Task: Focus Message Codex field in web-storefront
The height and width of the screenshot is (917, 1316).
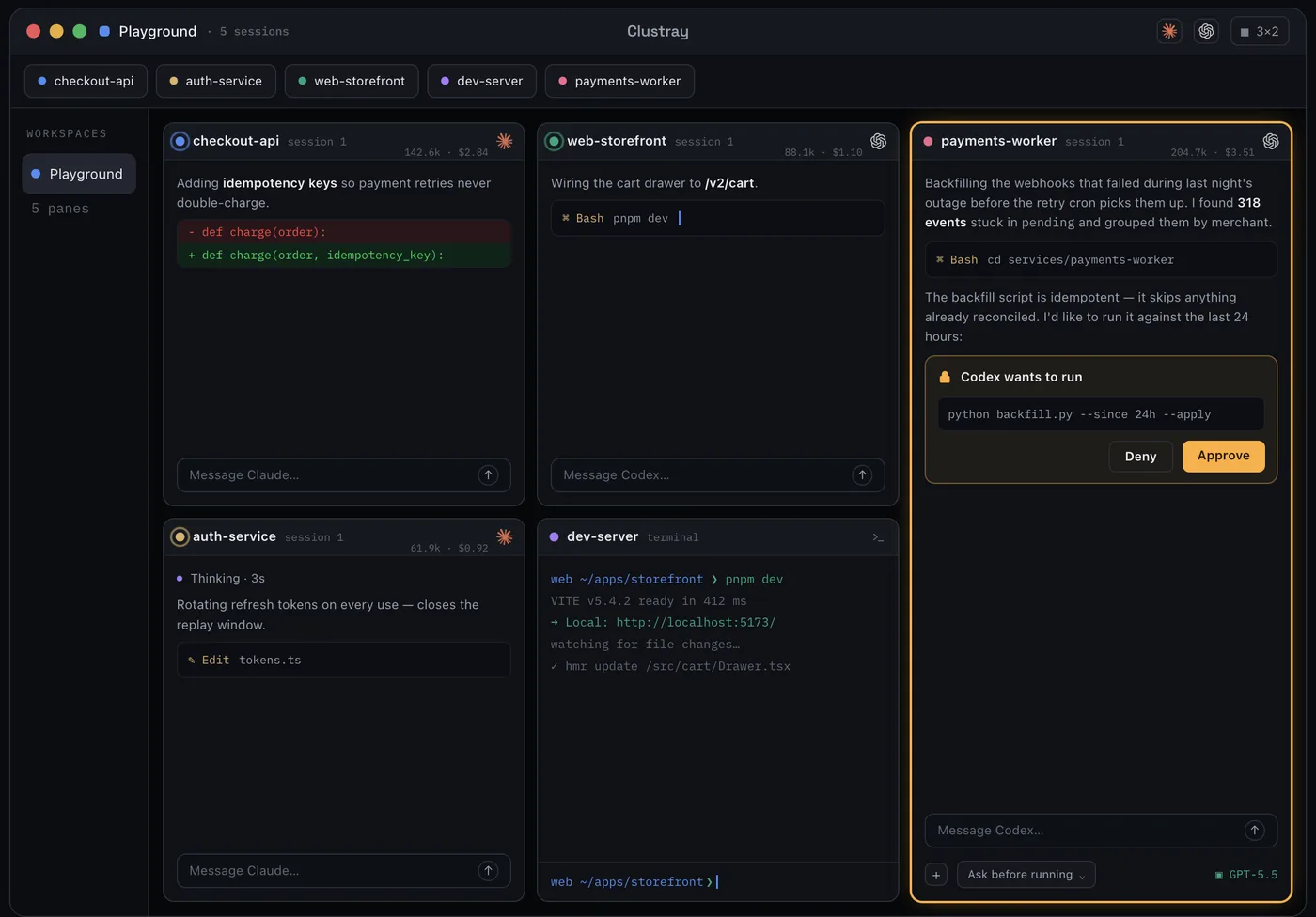Action: click(x=717, y=475)
